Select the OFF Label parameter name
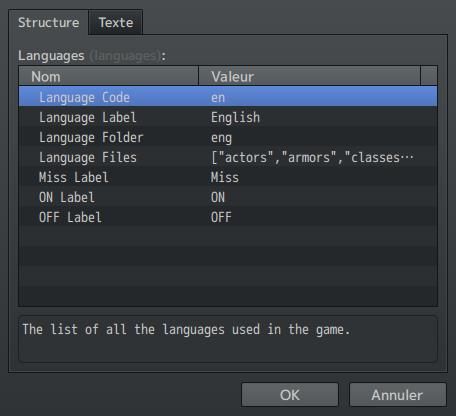 coord(70,217)
